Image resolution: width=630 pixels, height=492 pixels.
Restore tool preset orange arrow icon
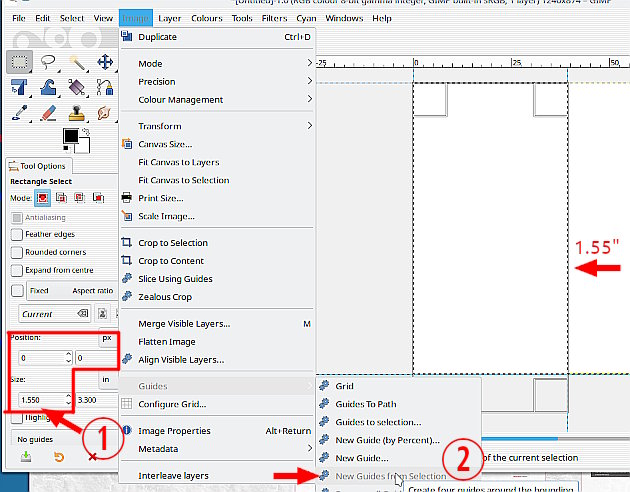[59, 457]
